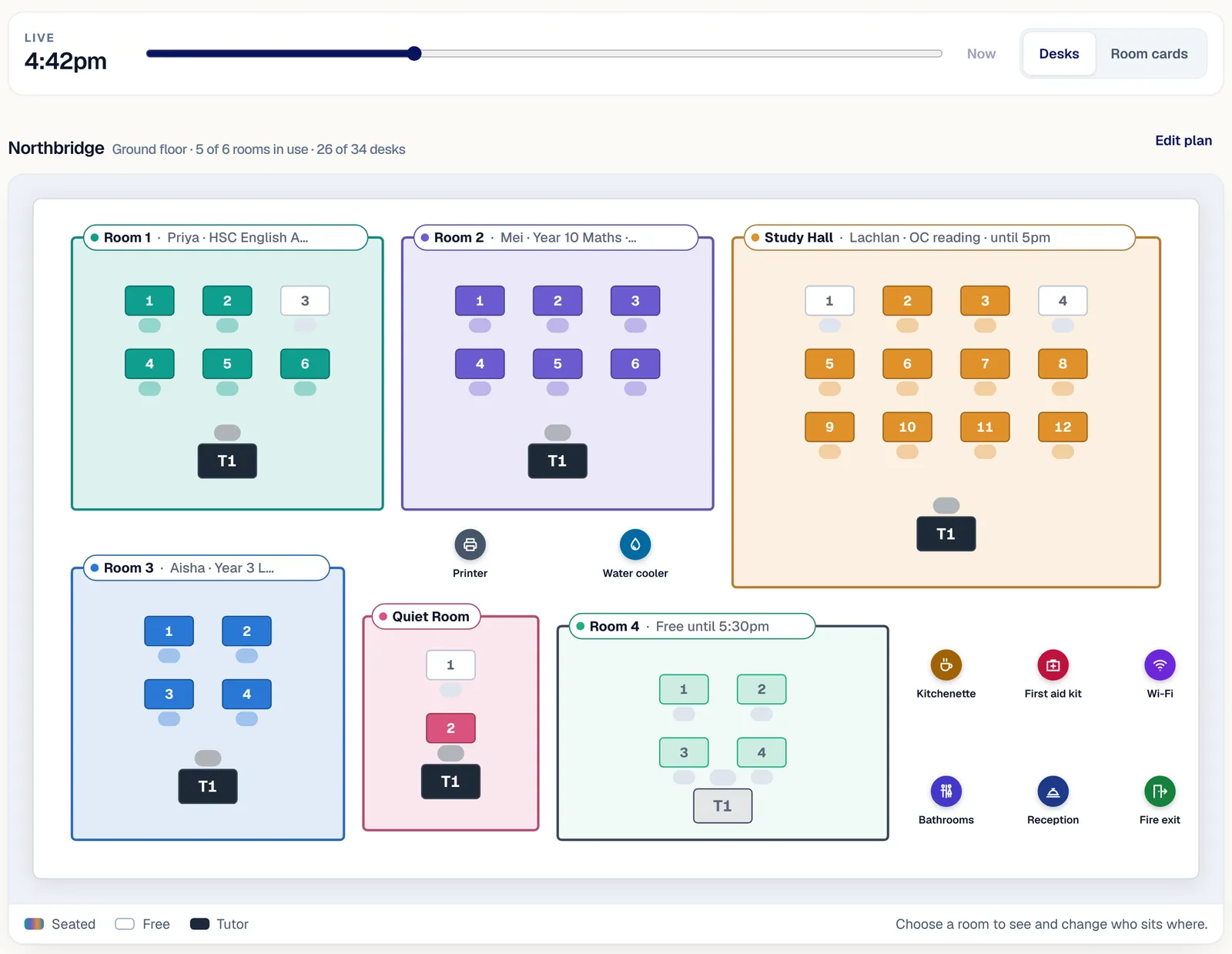Toggle free desk 3 in Room 1

[x=305, y=301]
